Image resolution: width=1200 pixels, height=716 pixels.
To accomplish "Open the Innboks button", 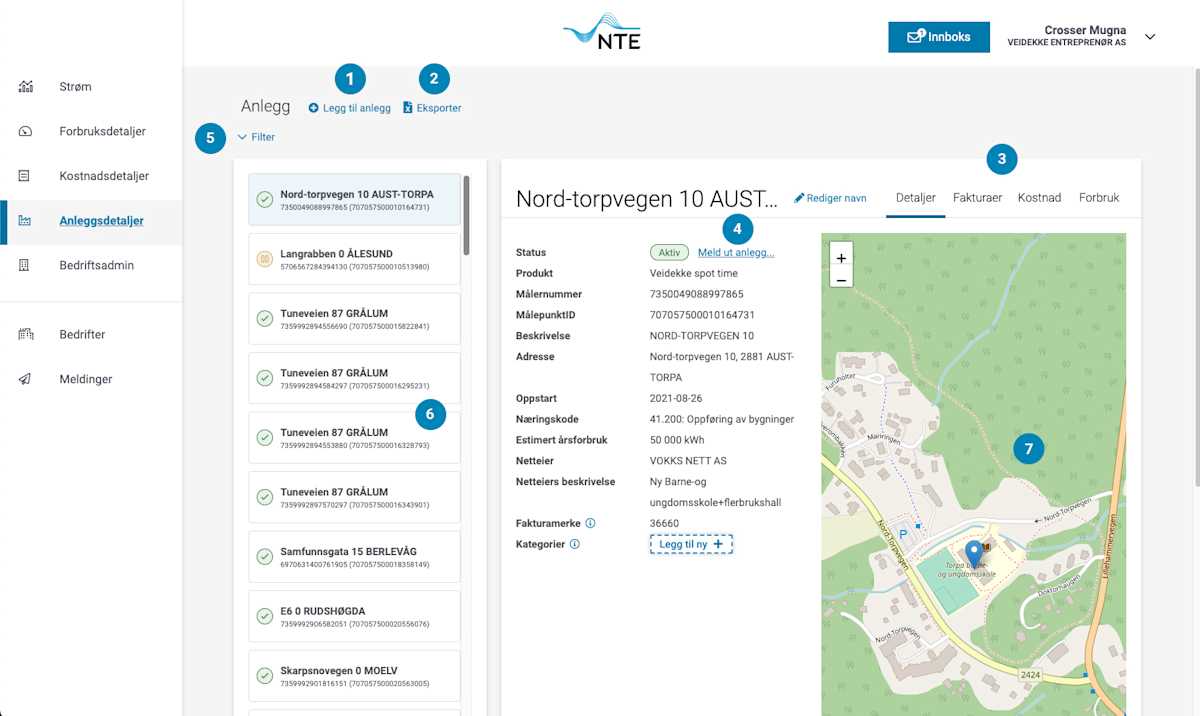I will click(x=938, y=37).
